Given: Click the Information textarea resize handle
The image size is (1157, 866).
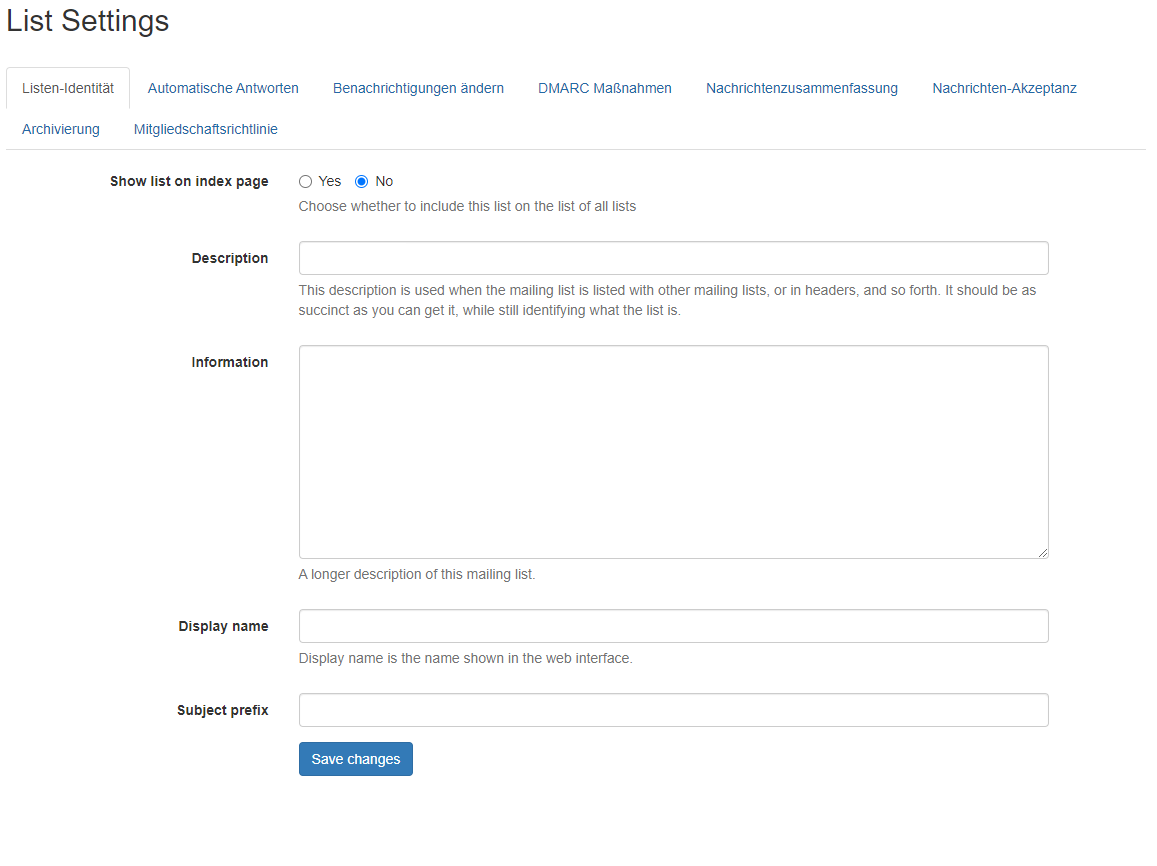Looking at the screenshot, I should coord(1042,552).
